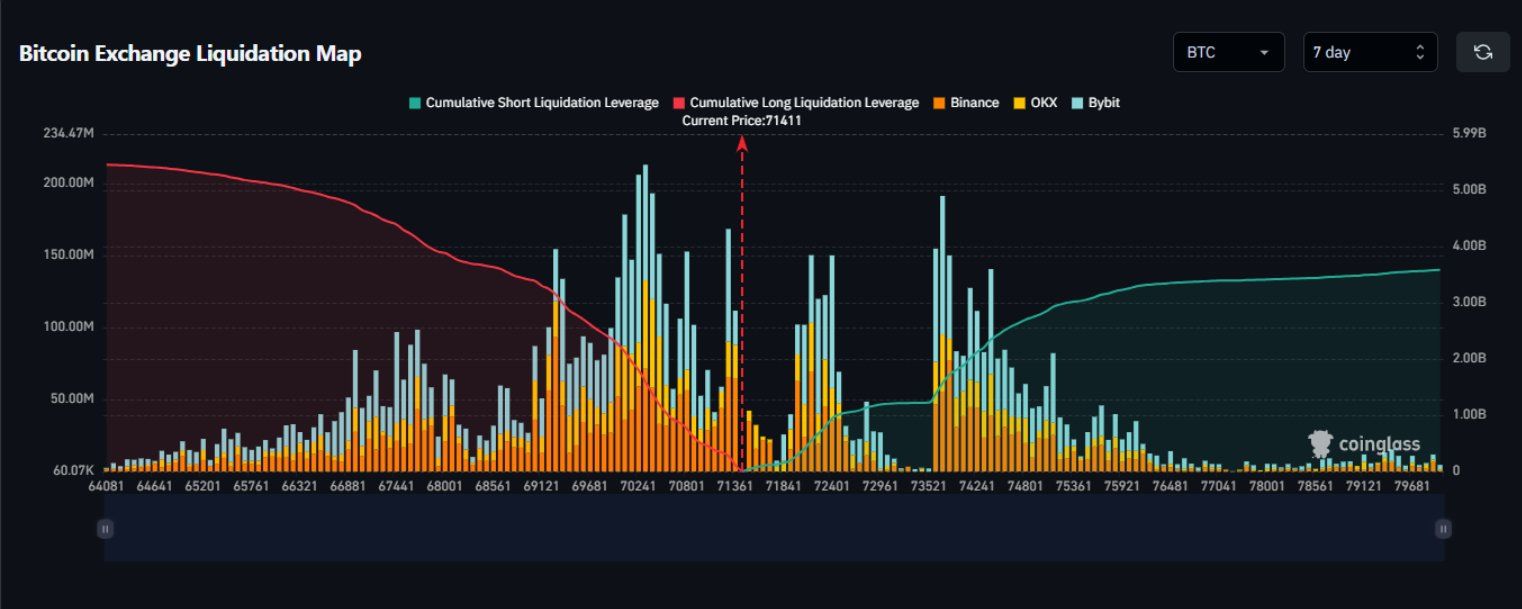Image resolution: width=1522 pixels, height=609 pixels.
Task: Hide the OKX series via legend
Action: [x=1034, y=102]
